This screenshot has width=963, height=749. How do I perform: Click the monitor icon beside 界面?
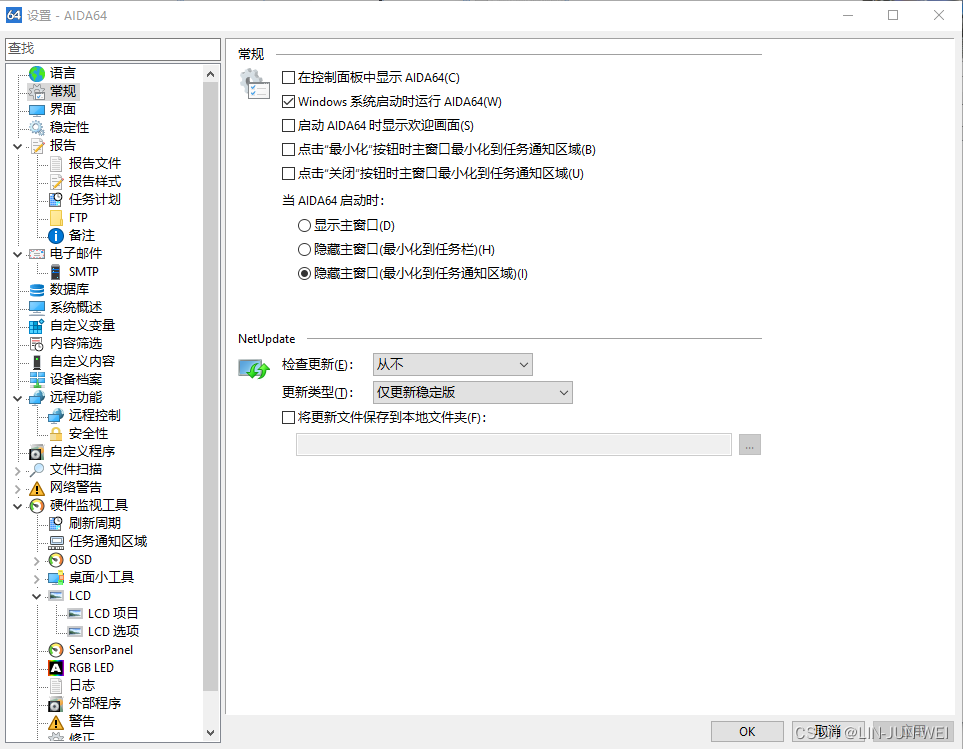(x=37, y=110)
